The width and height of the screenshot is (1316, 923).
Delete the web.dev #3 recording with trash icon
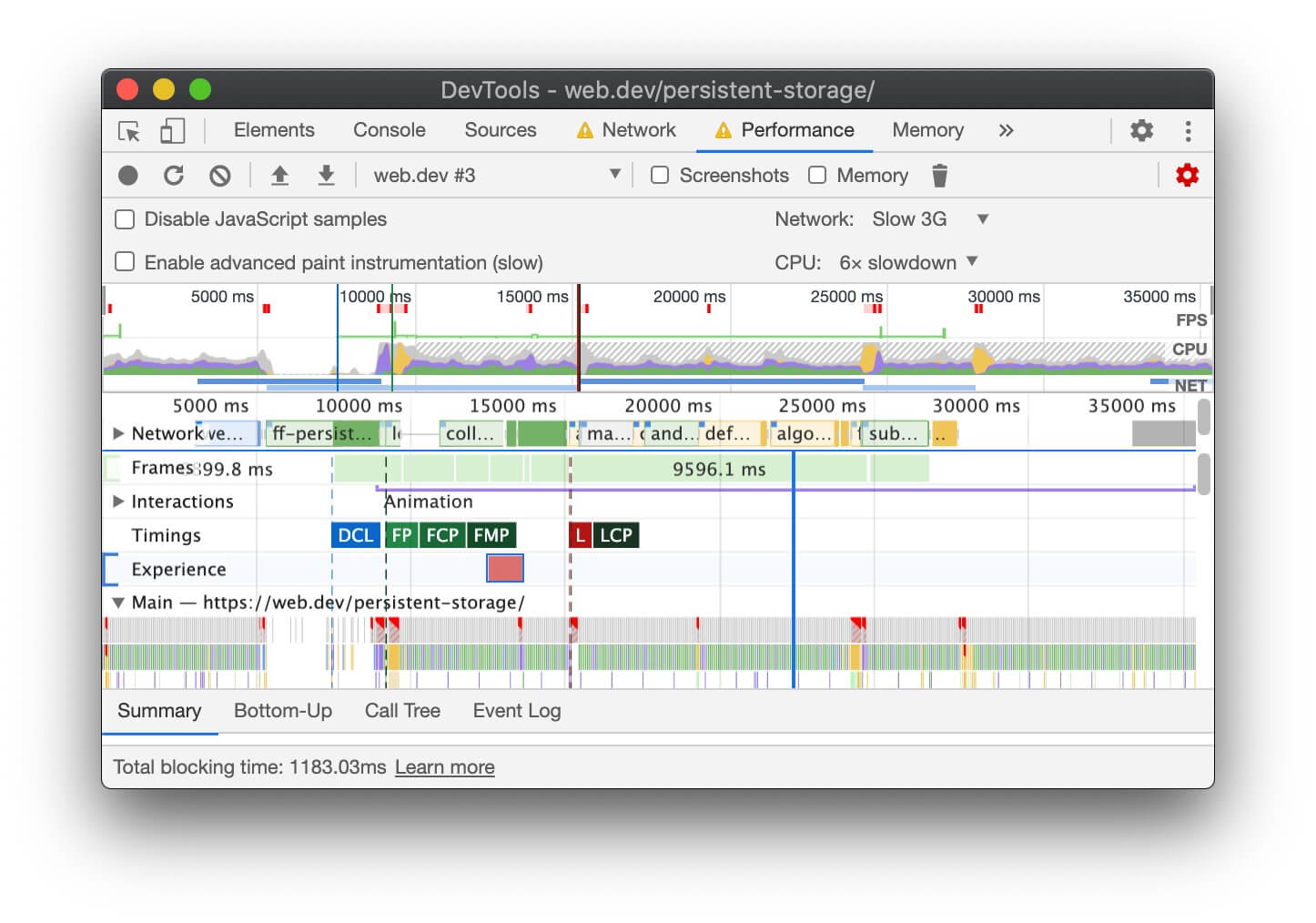tap(940, 175)
